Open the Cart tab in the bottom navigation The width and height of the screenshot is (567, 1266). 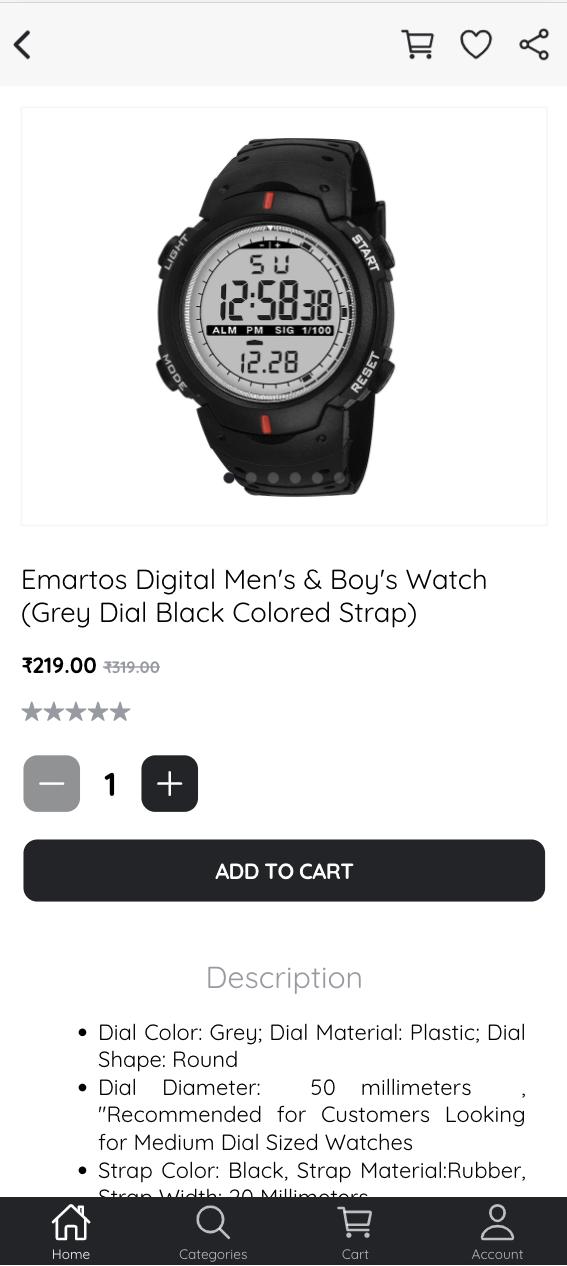(x=355, y=1232)
